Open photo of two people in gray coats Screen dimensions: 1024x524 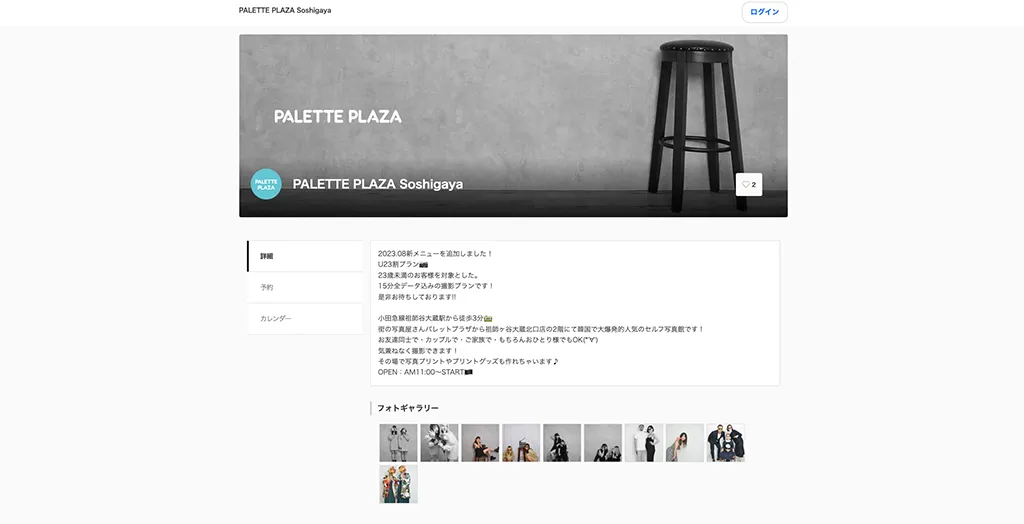398,443
